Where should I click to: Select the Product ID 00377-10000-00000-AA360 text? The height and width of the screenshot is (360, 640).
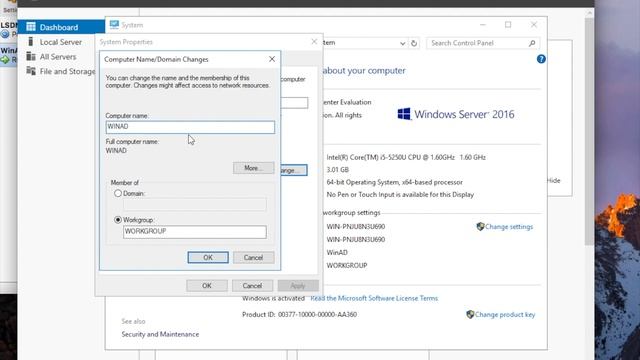pos(299,315)
